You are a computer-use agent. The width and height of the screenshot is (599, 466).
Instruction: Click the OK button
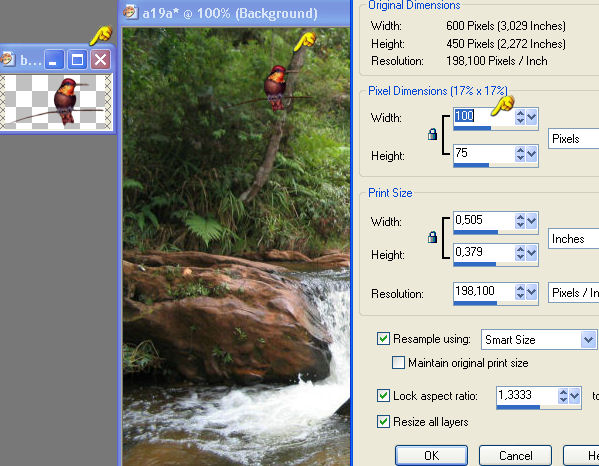[x=431, y=455]
